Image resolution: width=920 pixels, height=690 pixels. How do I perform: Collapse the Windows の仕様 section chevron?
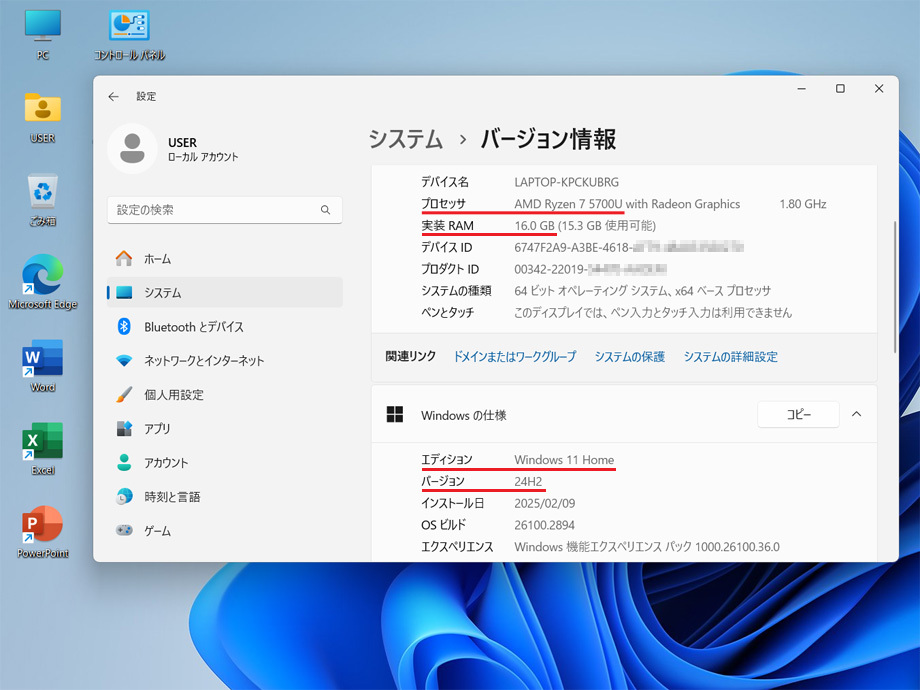click(x=857, y=414)
